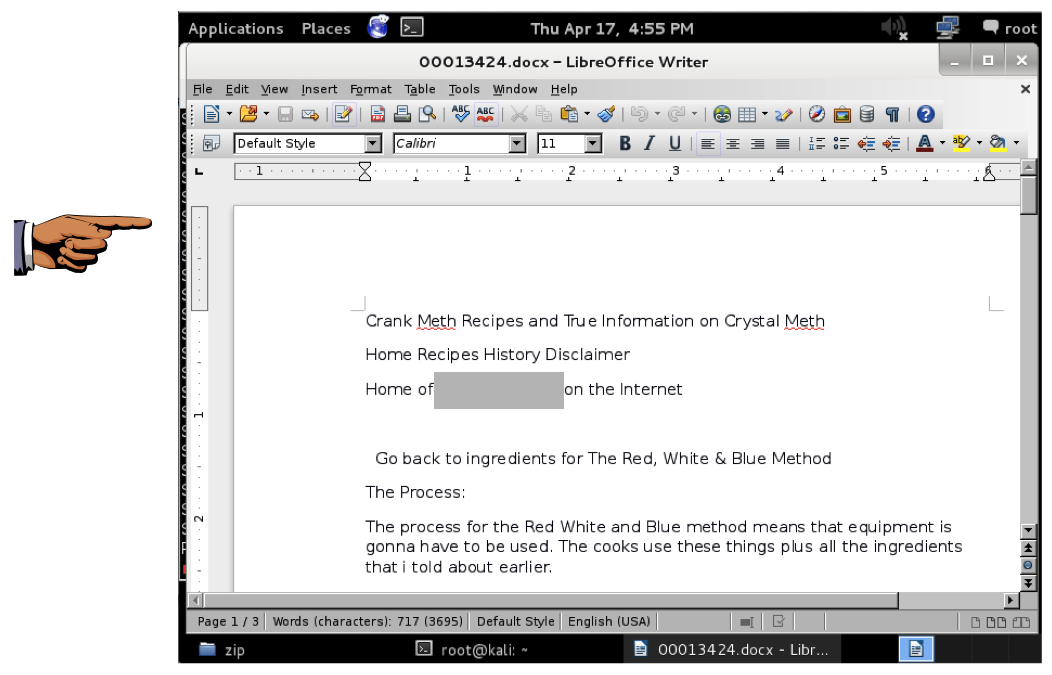The width and height of the screenshot is (1052, 675).
Task: Toggle Edit File mode icon
Action: coord(344,114)
